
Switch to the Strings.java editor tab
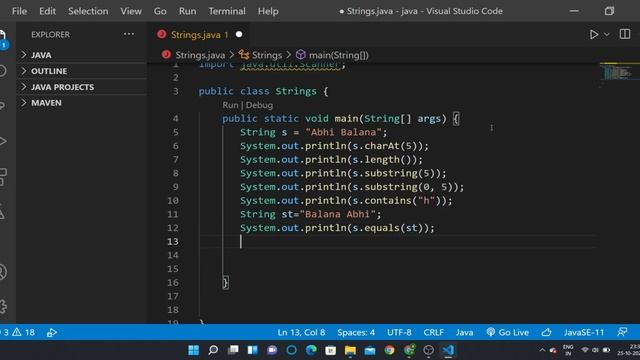coord(199,35)
